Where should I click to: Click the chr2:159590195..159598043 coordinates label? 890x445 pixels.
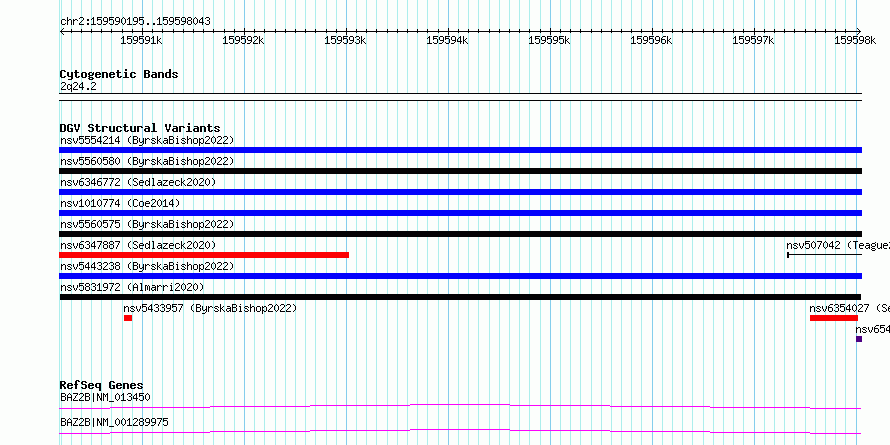135,22
